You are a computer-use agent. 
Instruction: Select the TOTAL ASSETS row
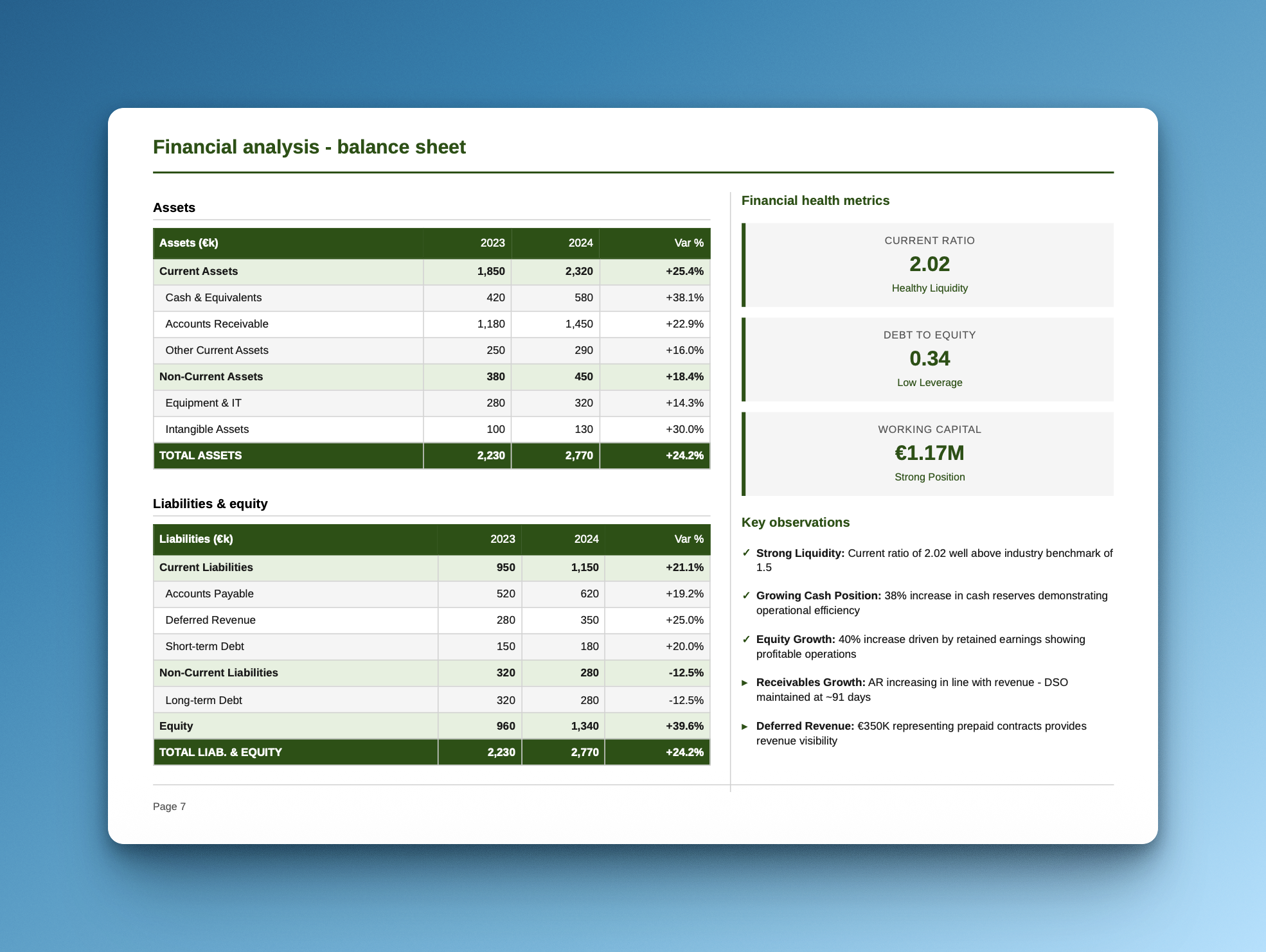pyautogui.click(x=431, y=455)
